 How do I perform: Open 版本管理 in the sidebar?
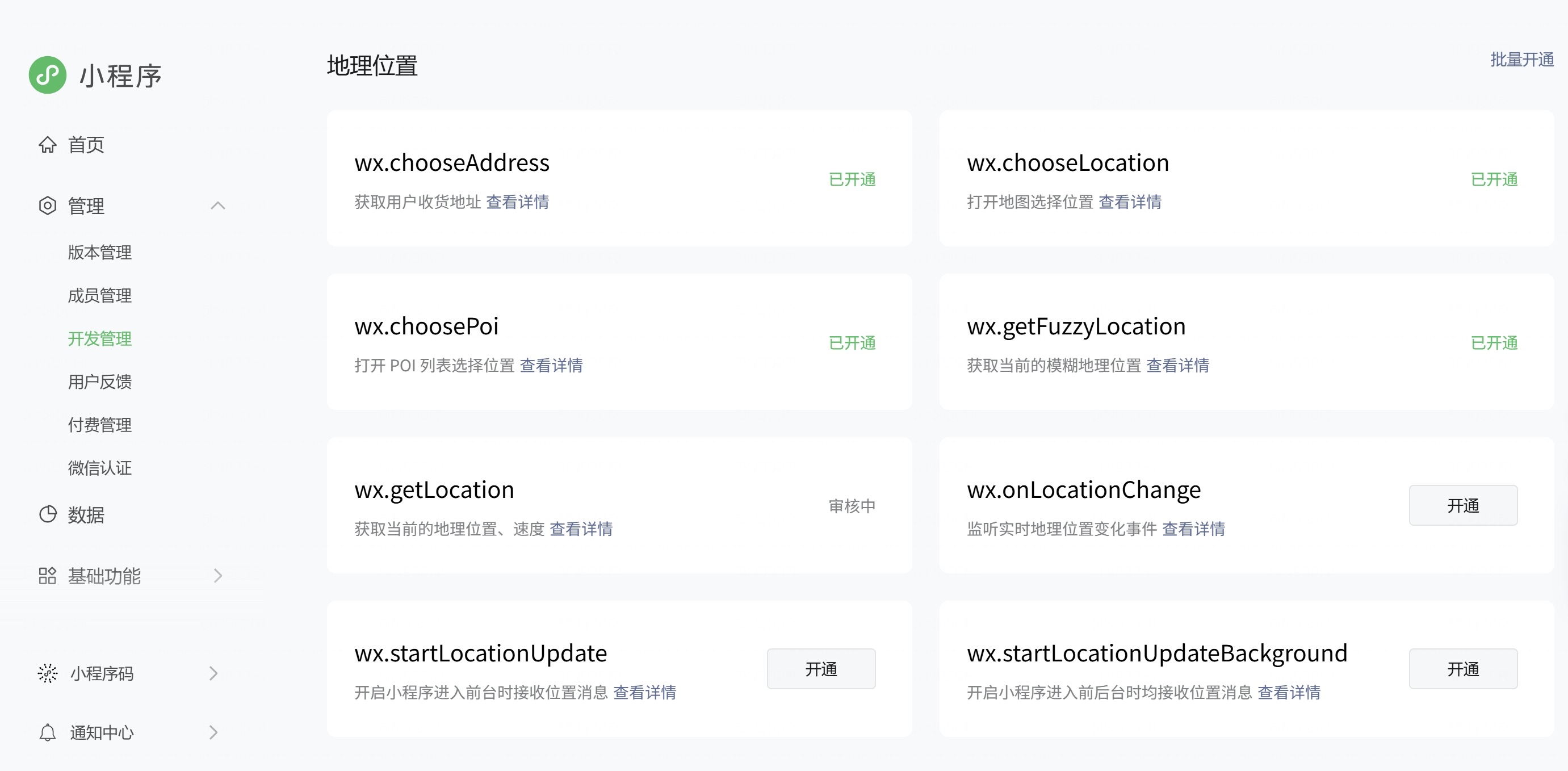click(x=100, y=252)
